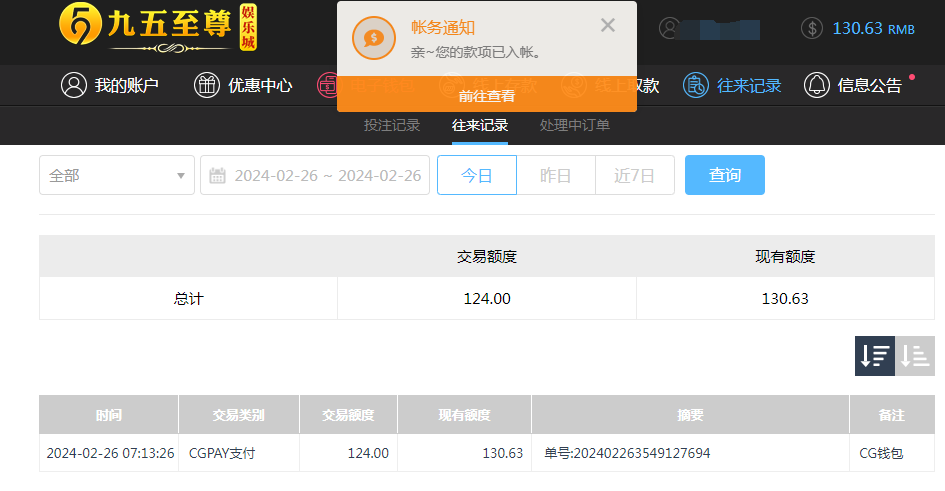Click the 往来记录 records icon in nav bar
Viewport: 945px width, 491px height.
pos(695,85)
